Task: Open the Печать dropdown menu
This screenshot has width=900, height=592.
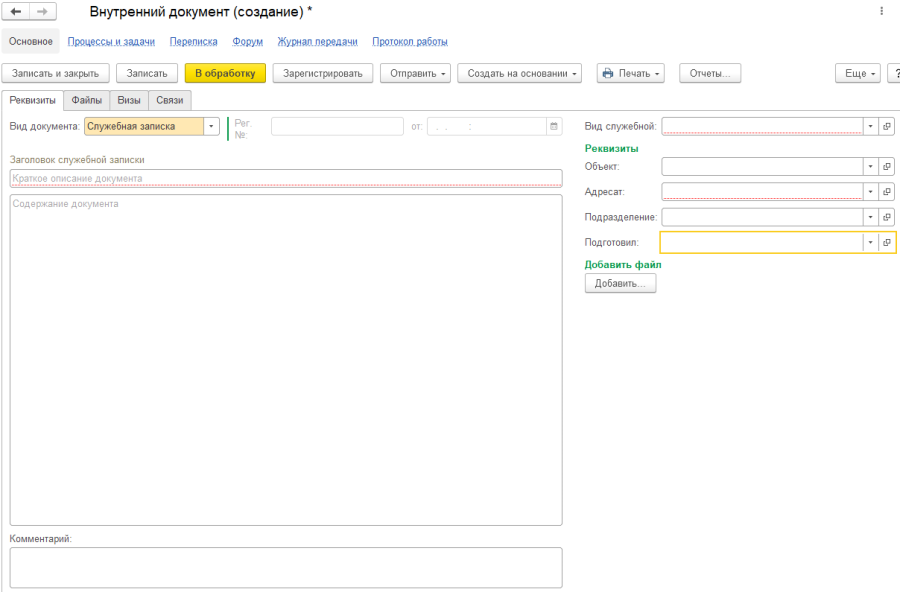Action: click(x=630, y=73)
